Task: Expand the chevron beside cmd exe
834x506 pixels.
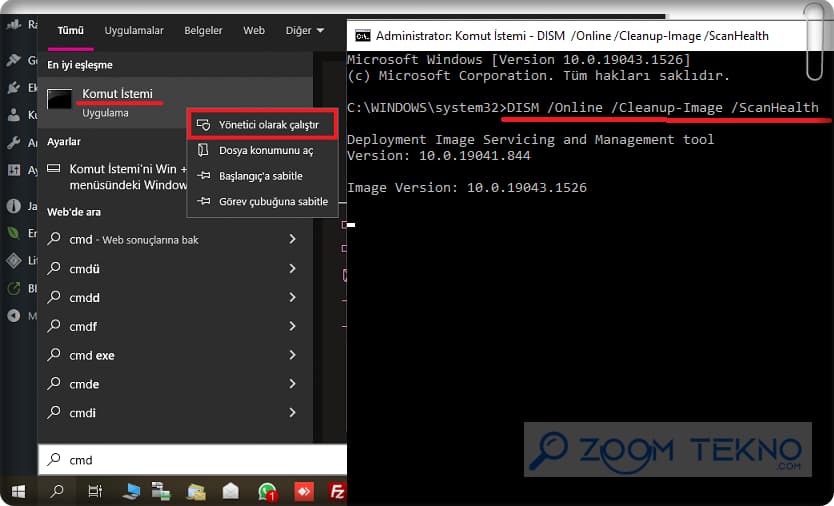Action: [292, 355]
